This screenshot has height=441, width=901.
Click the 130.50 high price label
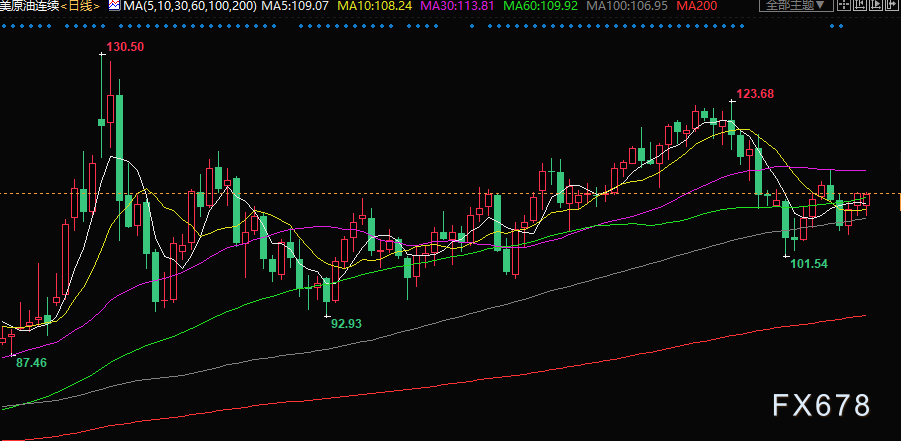pyautogui.click(x=125, y=47)
